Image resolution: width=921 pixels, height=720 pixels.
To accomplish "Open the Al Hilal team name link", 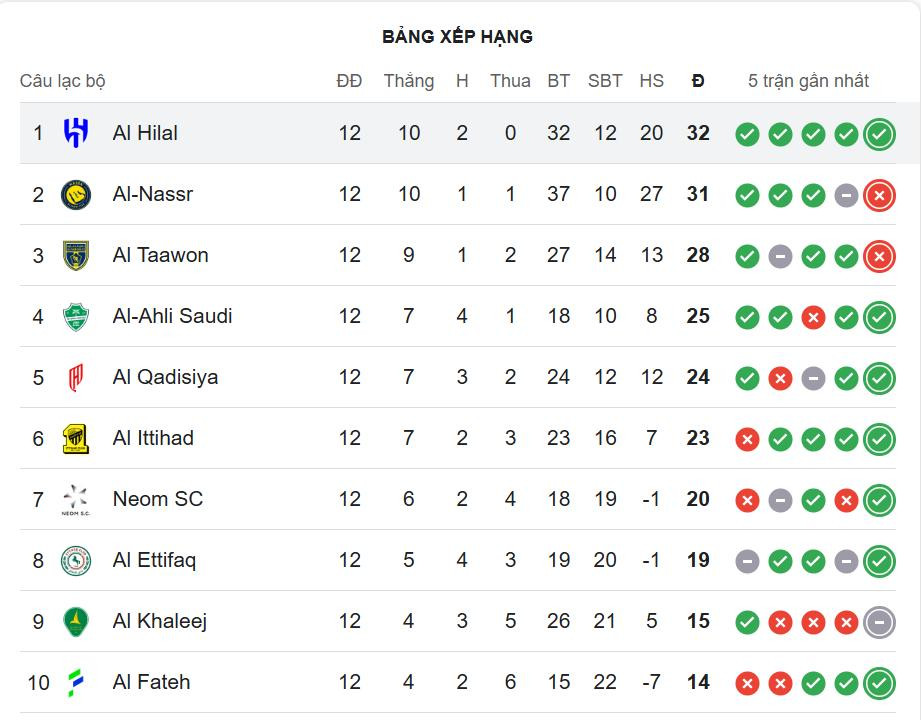I will point(145,133).
